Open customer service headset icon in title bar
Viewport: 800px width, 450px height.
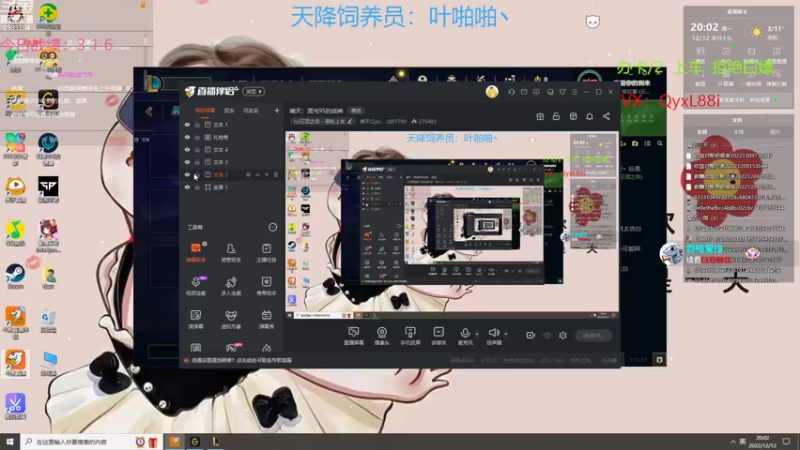tap(511, 92)
